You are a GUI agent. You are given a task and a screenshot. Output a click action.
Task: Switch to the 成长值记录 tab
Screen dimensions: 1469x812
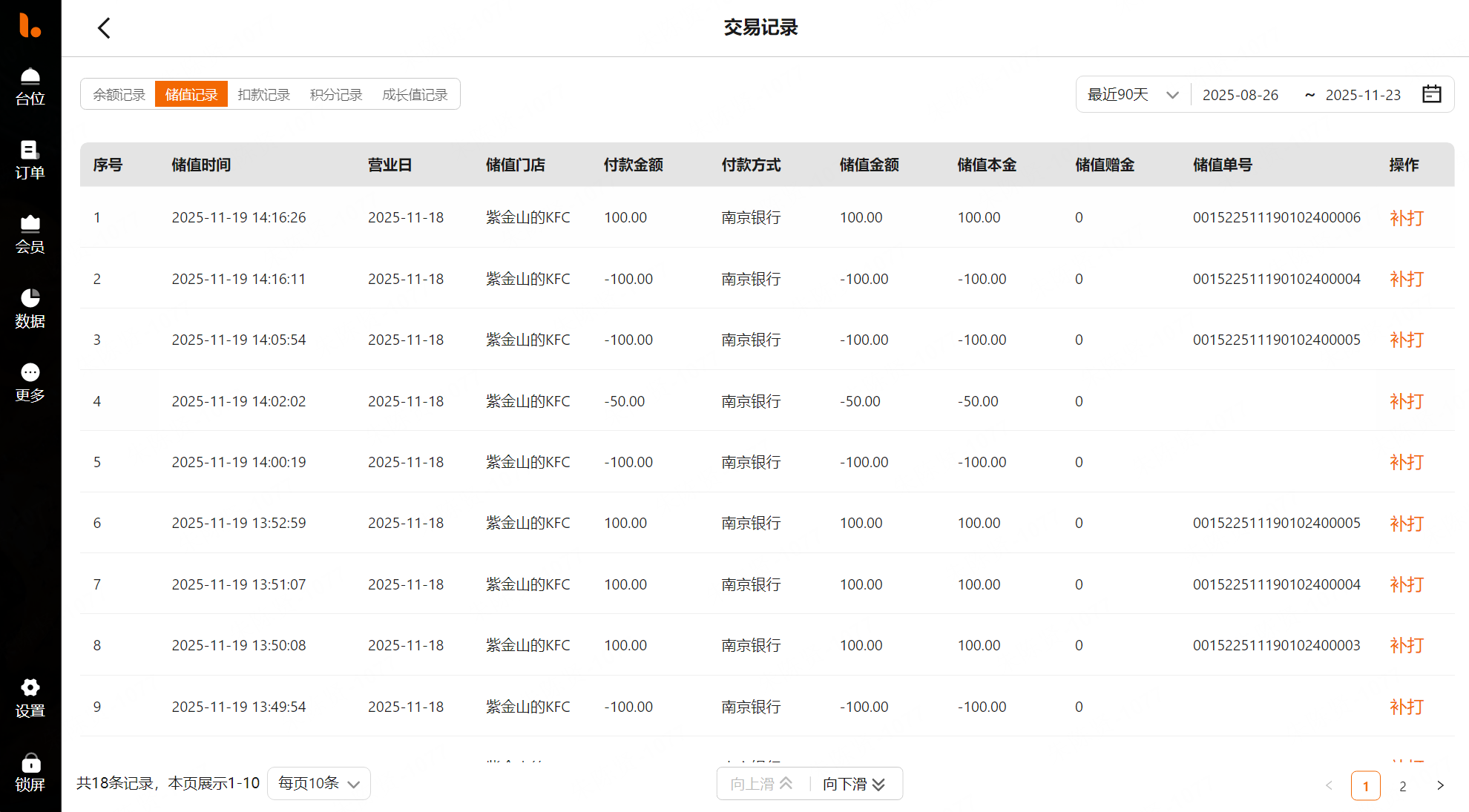click(x=415, y=95)
